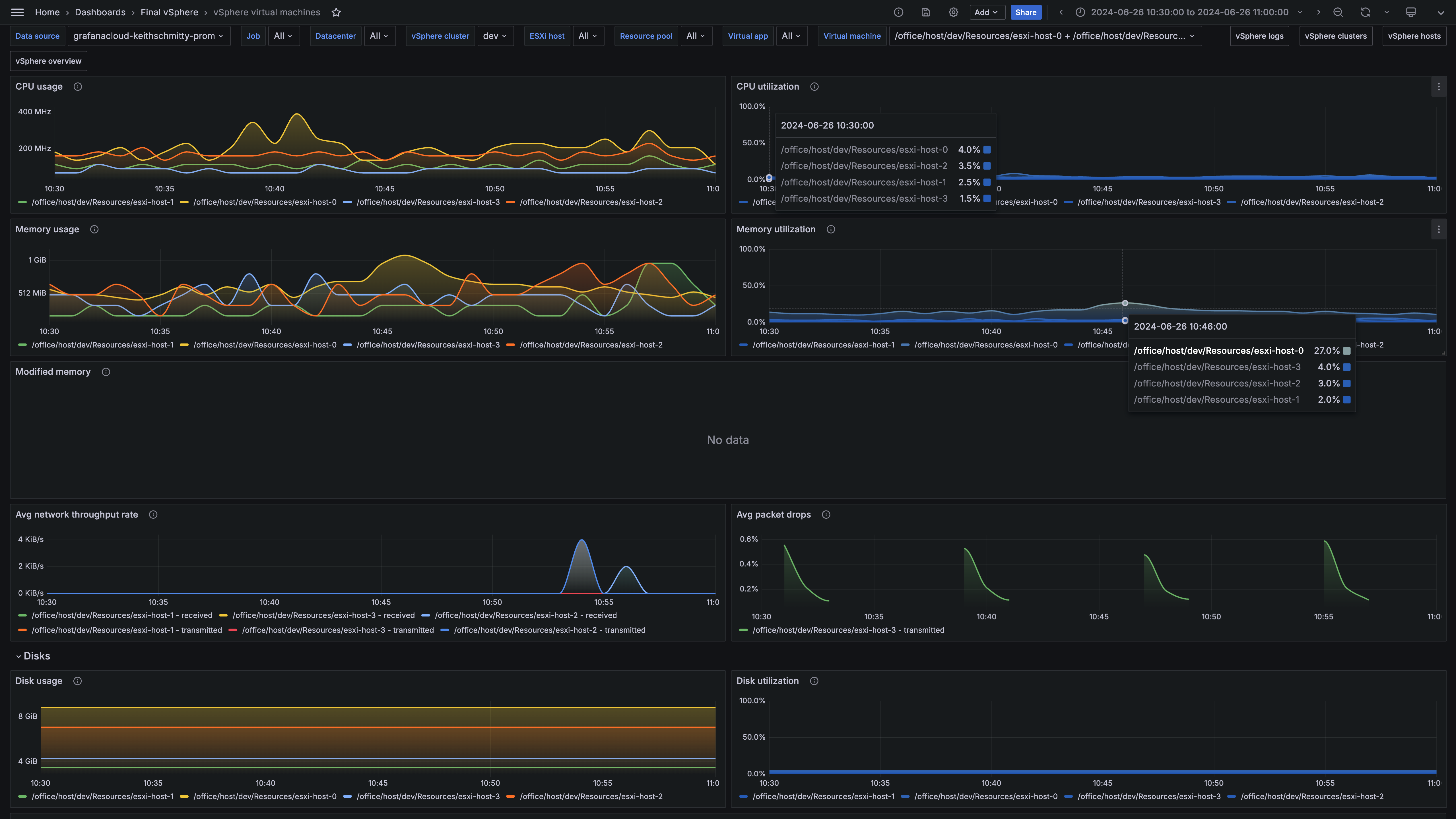Click the refresh dashboard icon
Image resolution: width=1456 pixels, height=819 pixels.
(1365, 13)
